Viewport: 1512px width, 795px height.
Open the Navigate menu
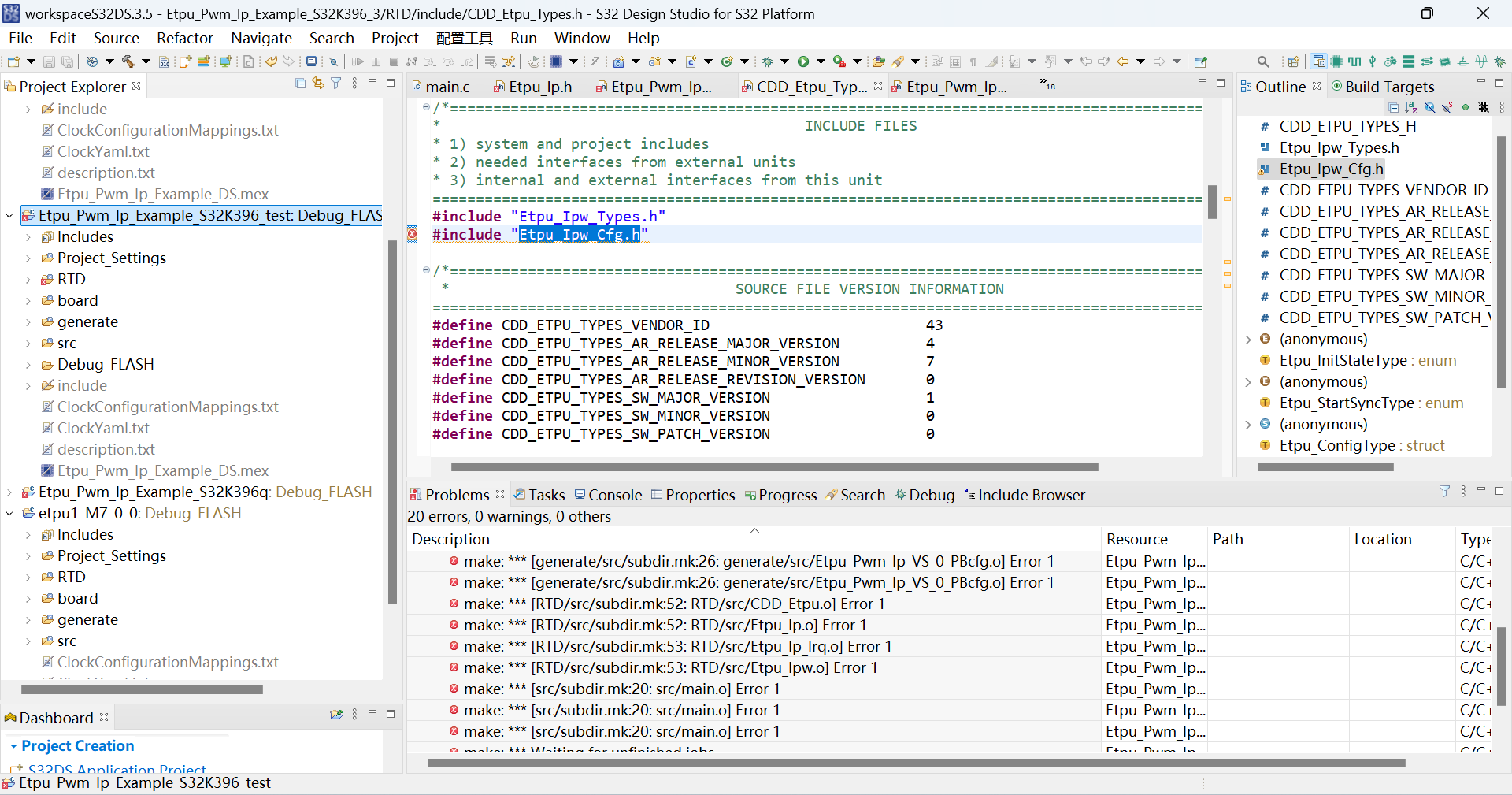[x=261, y=38]
